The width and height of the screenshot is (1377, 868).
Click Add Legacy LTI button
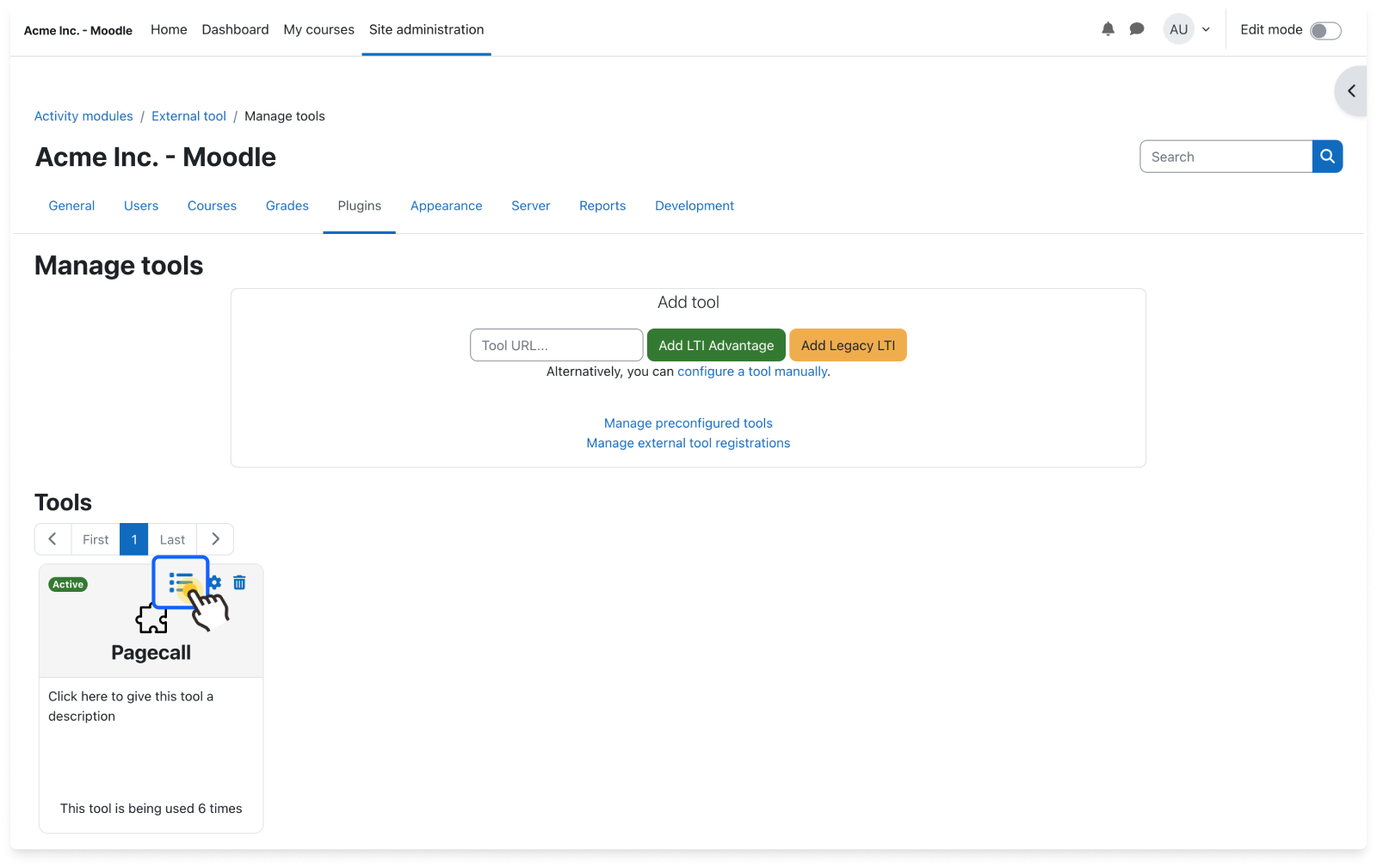[x=848, y=345]
